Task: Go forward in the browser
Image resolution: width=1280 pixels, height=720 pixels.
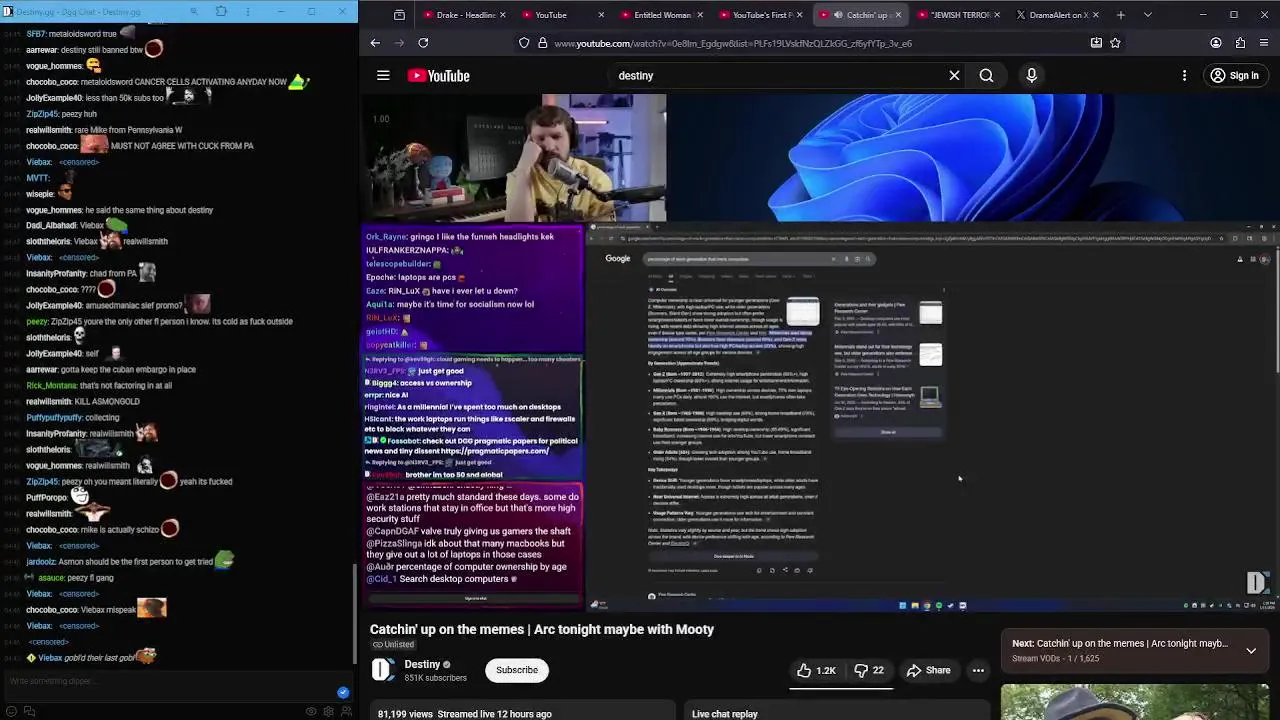Action: (399, 43)
